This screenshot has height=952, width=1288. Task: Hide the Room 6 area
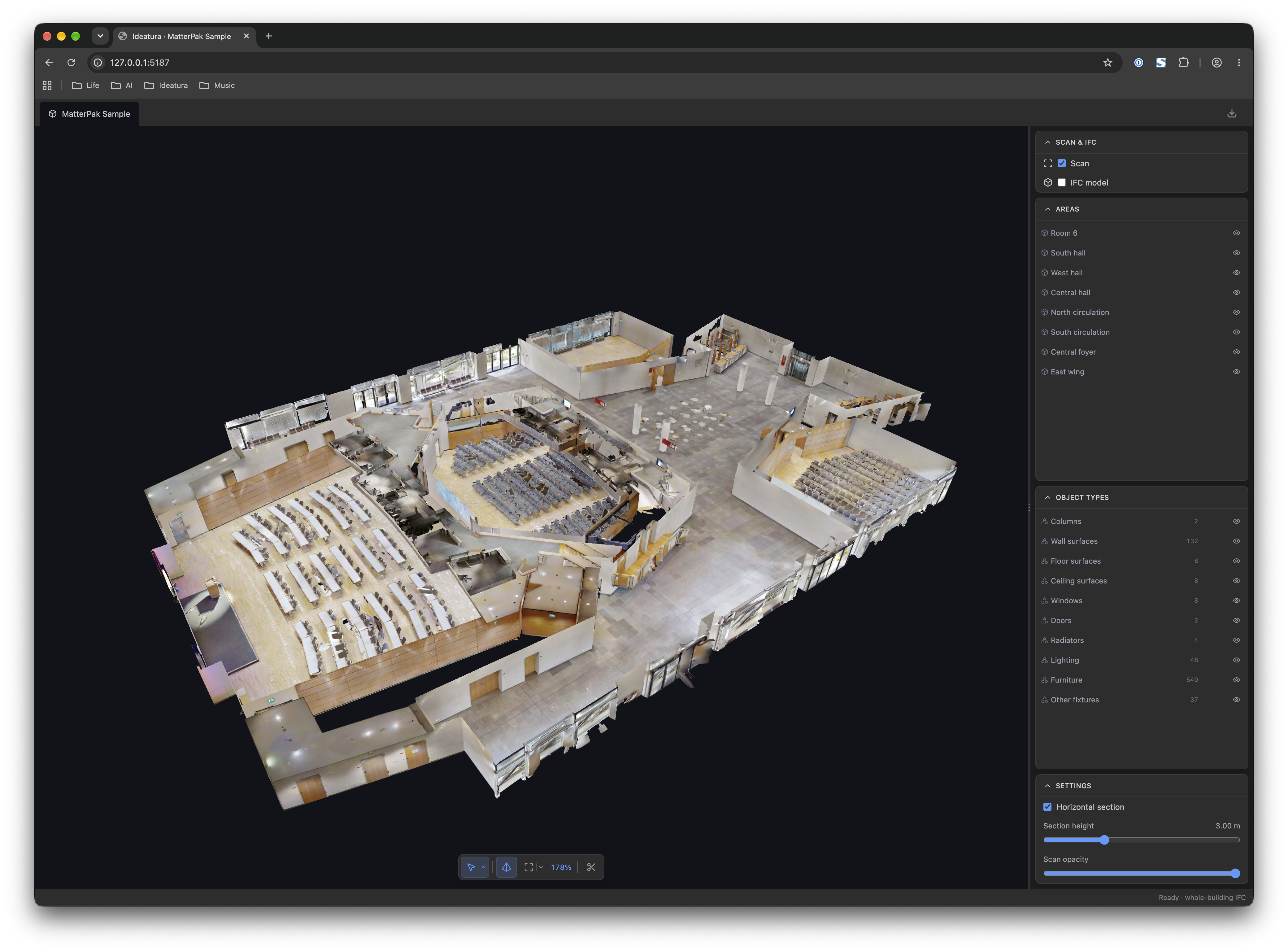tap(1236, 234)
